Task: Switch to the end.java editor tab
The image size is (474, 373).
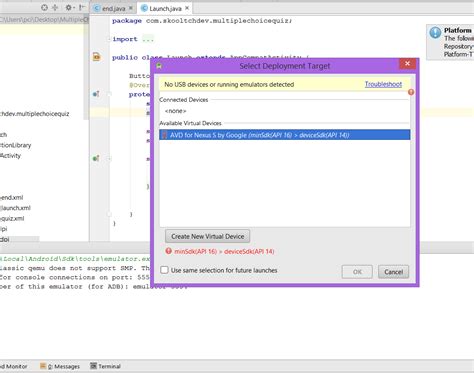Action: tap(113, 8)
